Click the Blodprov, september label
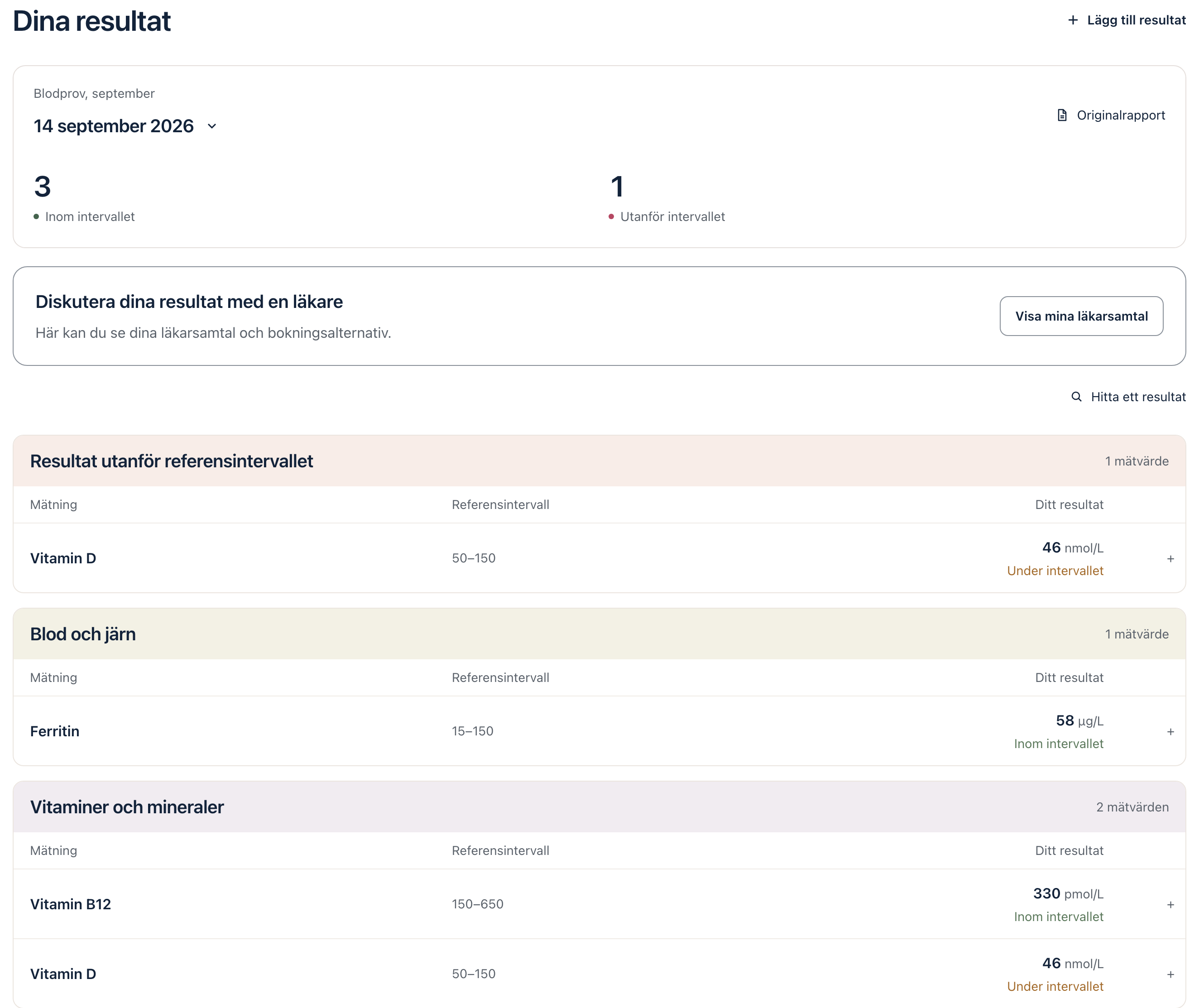 coord(94,94)
